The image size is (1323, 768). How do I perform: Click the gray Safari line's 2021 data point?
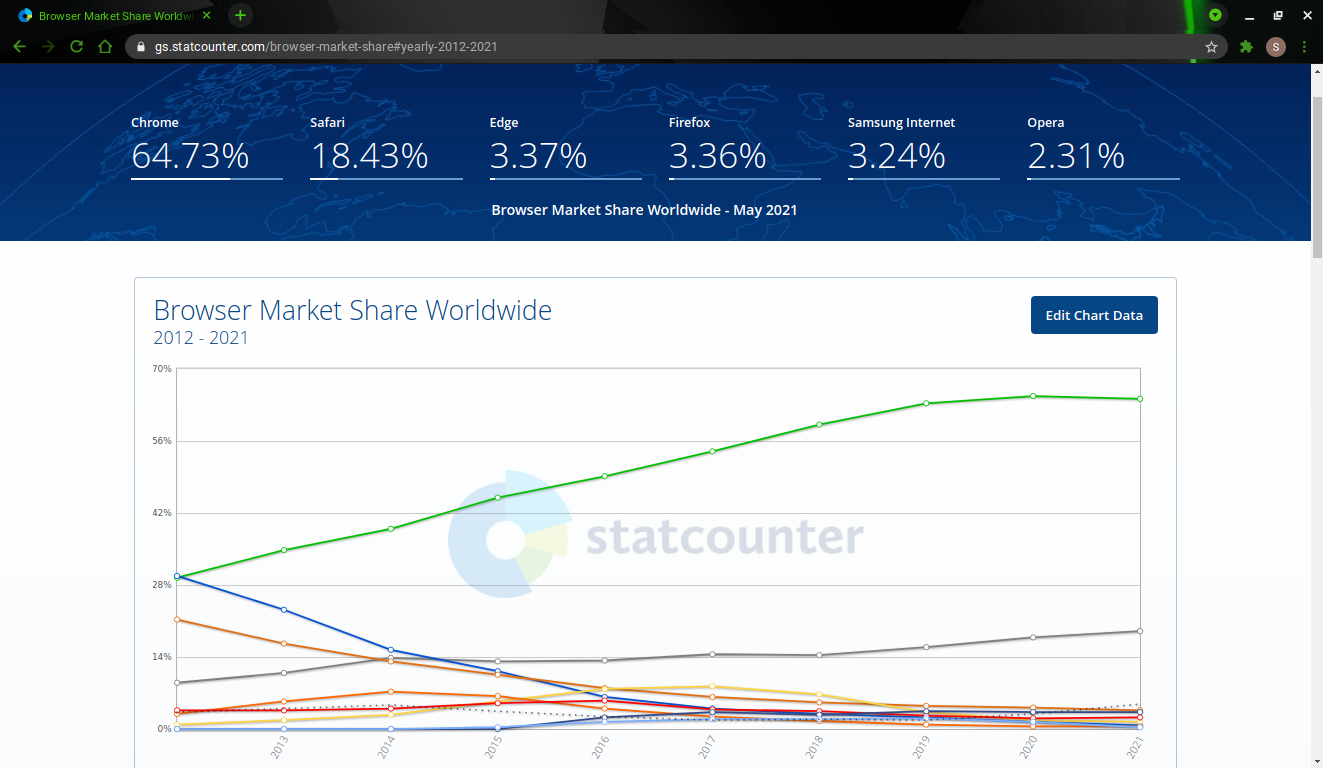(1139, 631)
